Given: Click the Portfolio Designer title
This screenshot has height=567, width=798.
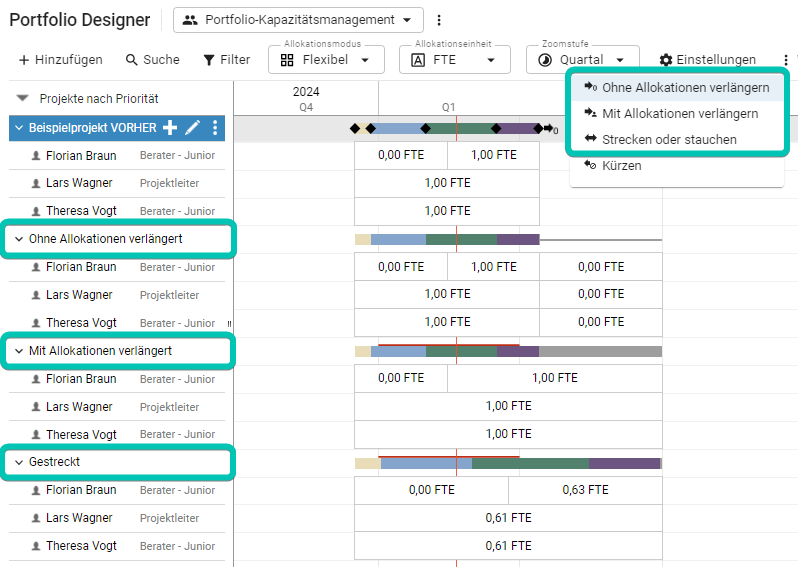Looking at the screenshot, I should point(80,20).
